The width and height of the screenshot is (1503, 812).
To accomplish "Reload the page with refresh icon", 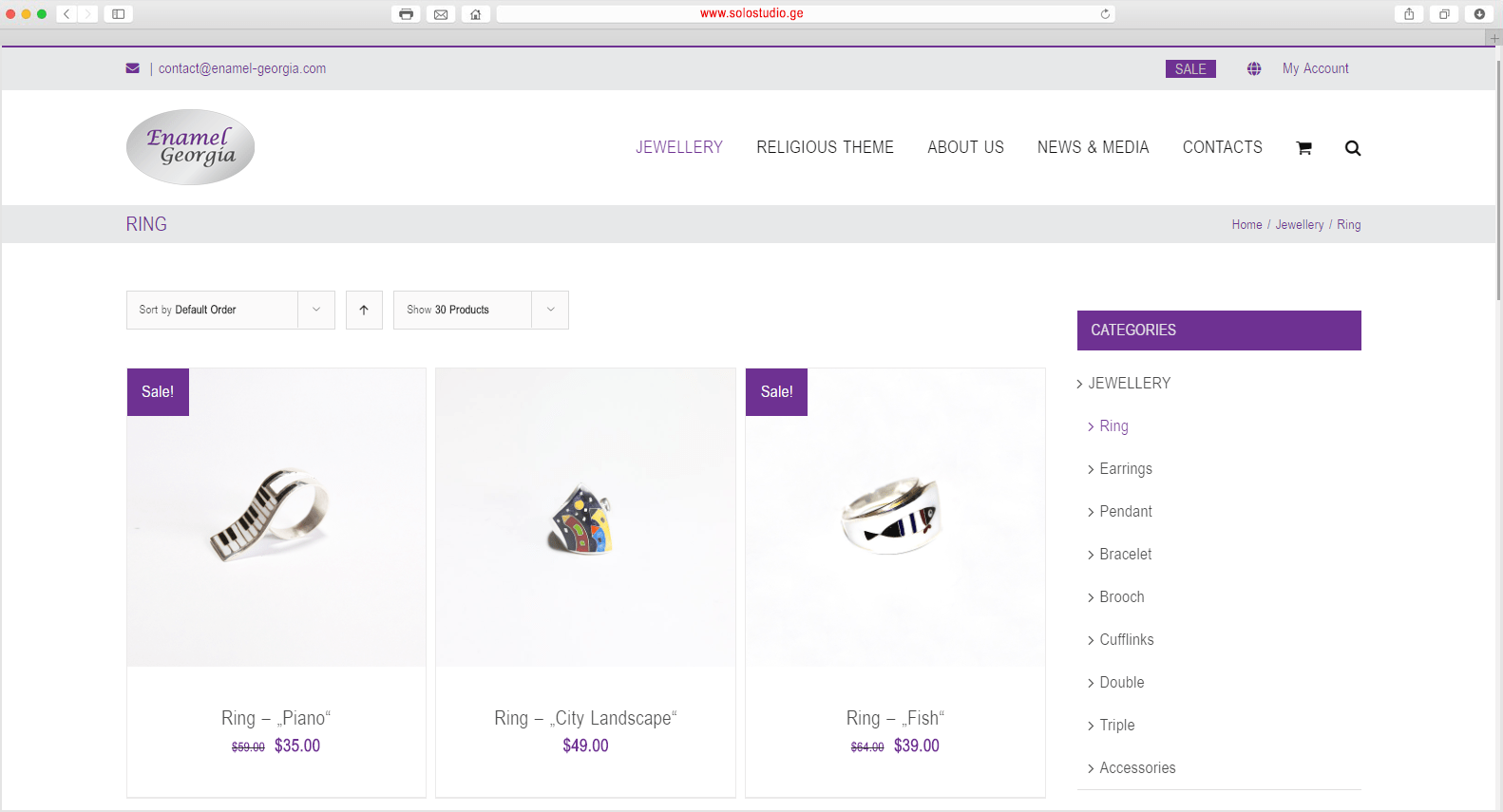I will coord(1105,14).
